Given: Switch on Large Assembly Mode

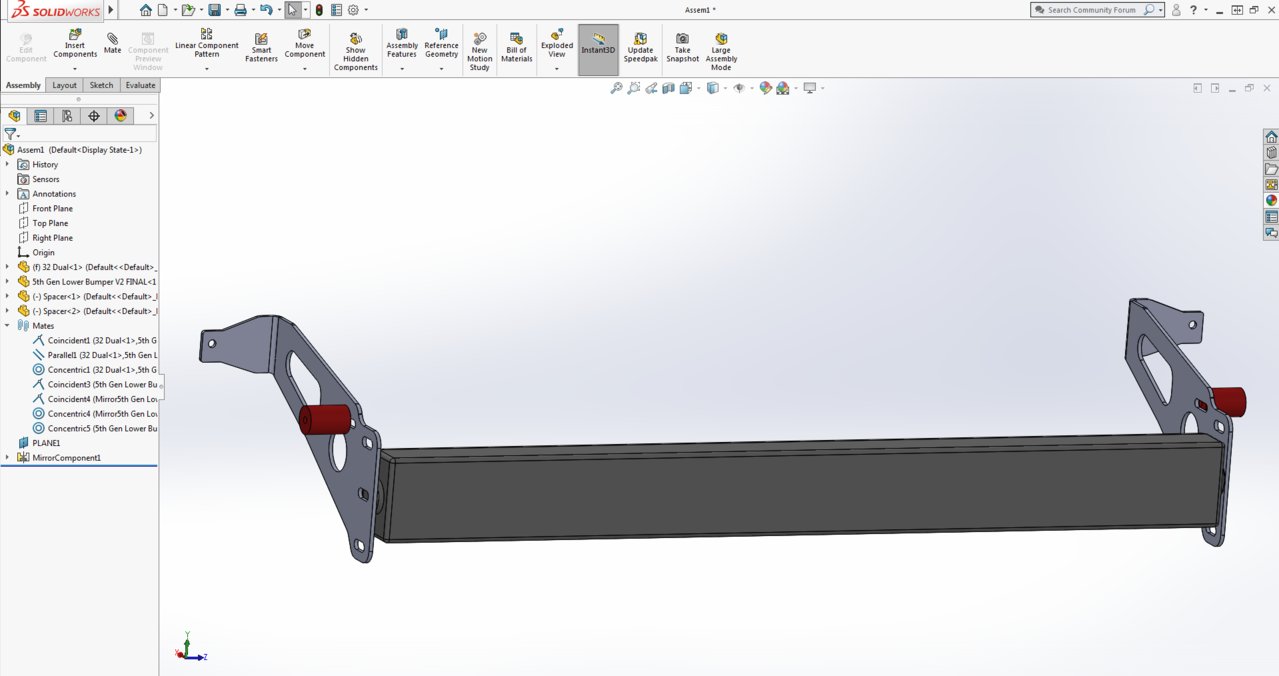Looking at the screenshot, I should [721, 52].
